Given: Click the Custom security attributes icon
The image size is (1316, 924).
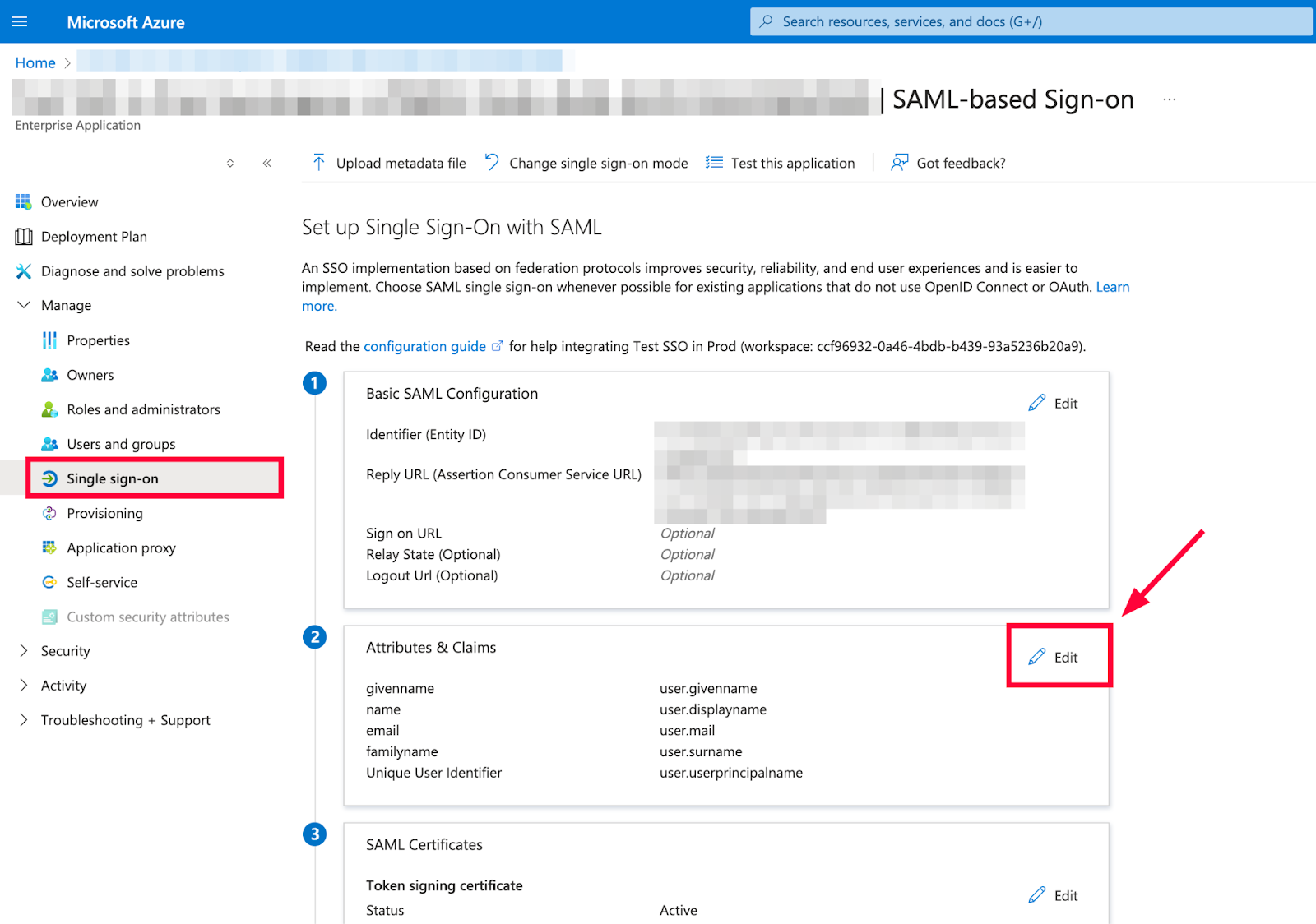Looking at the screenshot, I should (x=49, y=617).
